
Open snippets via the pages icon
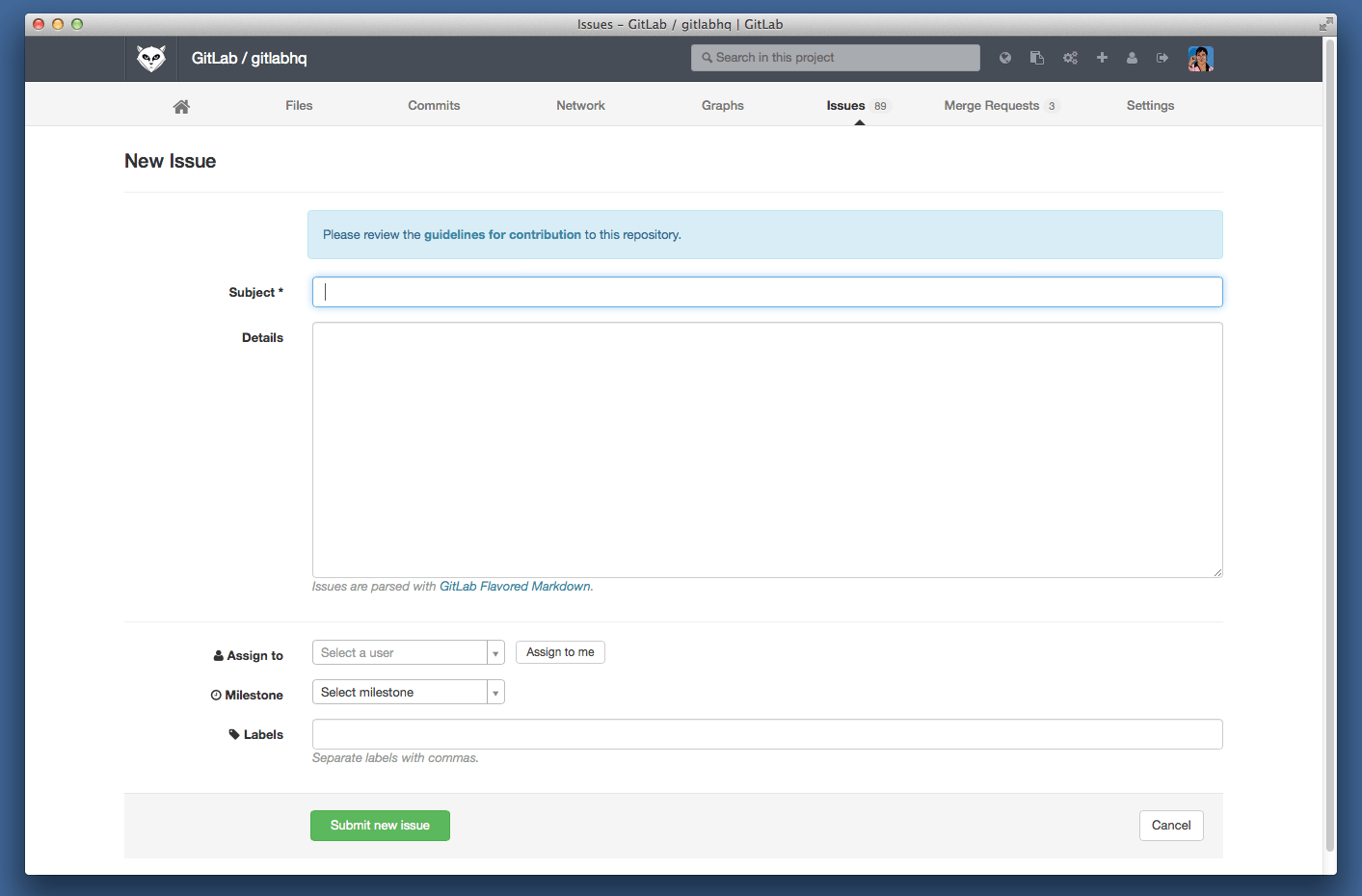click(1037, 58)
